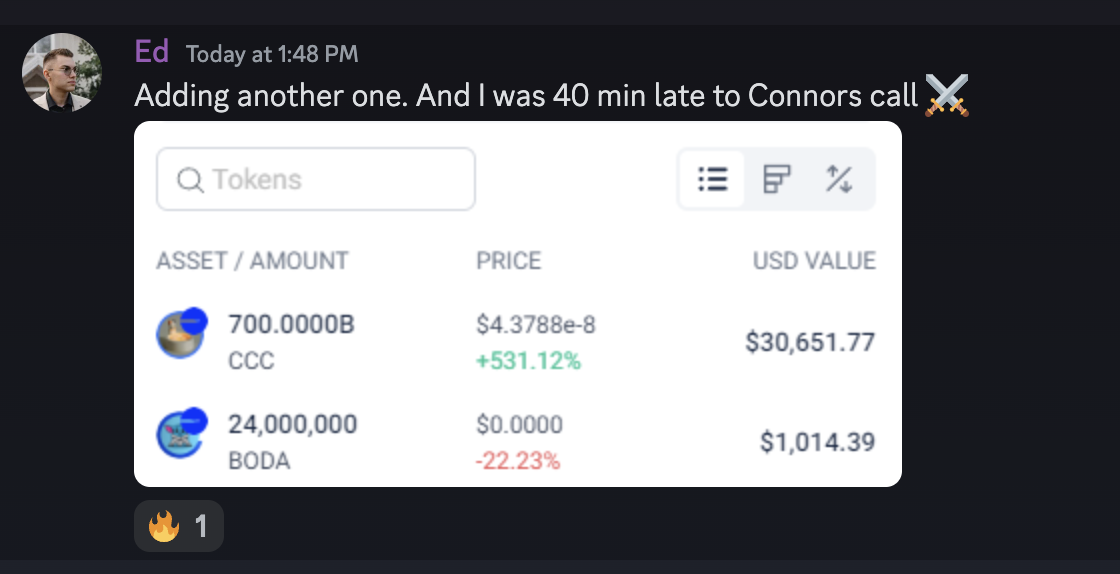The height and width of the screenshot is (574, 1120).
Task: Click the -22.23% BODA price change
Action: (518, 461)
